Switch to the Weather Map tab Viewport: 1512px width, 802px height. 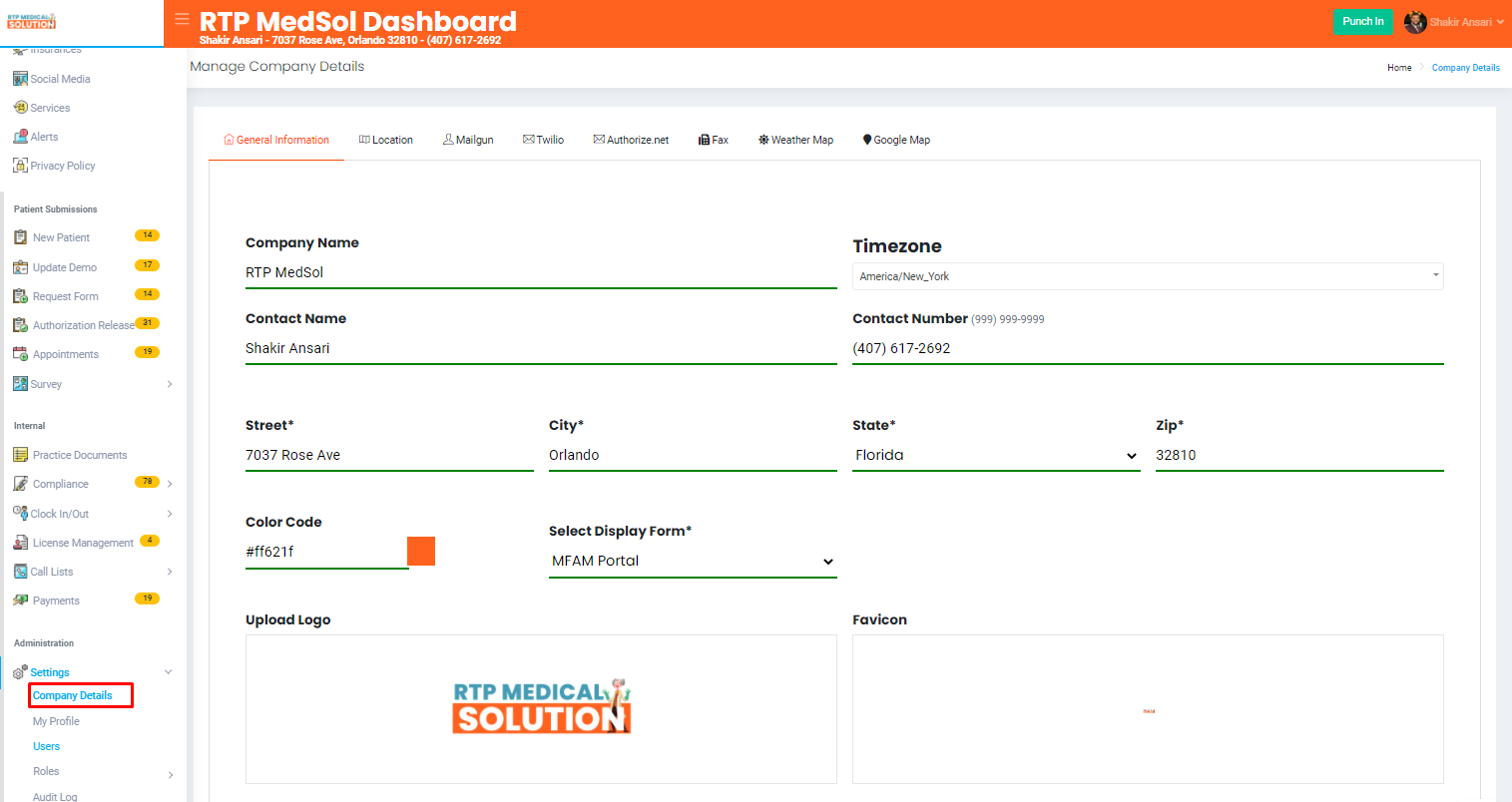pos(795,140)
